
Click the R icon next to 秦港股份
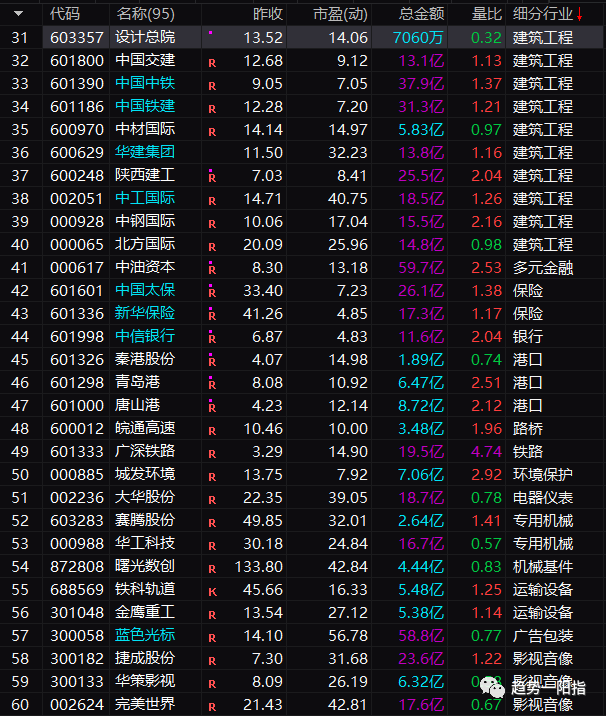point(212,362)
